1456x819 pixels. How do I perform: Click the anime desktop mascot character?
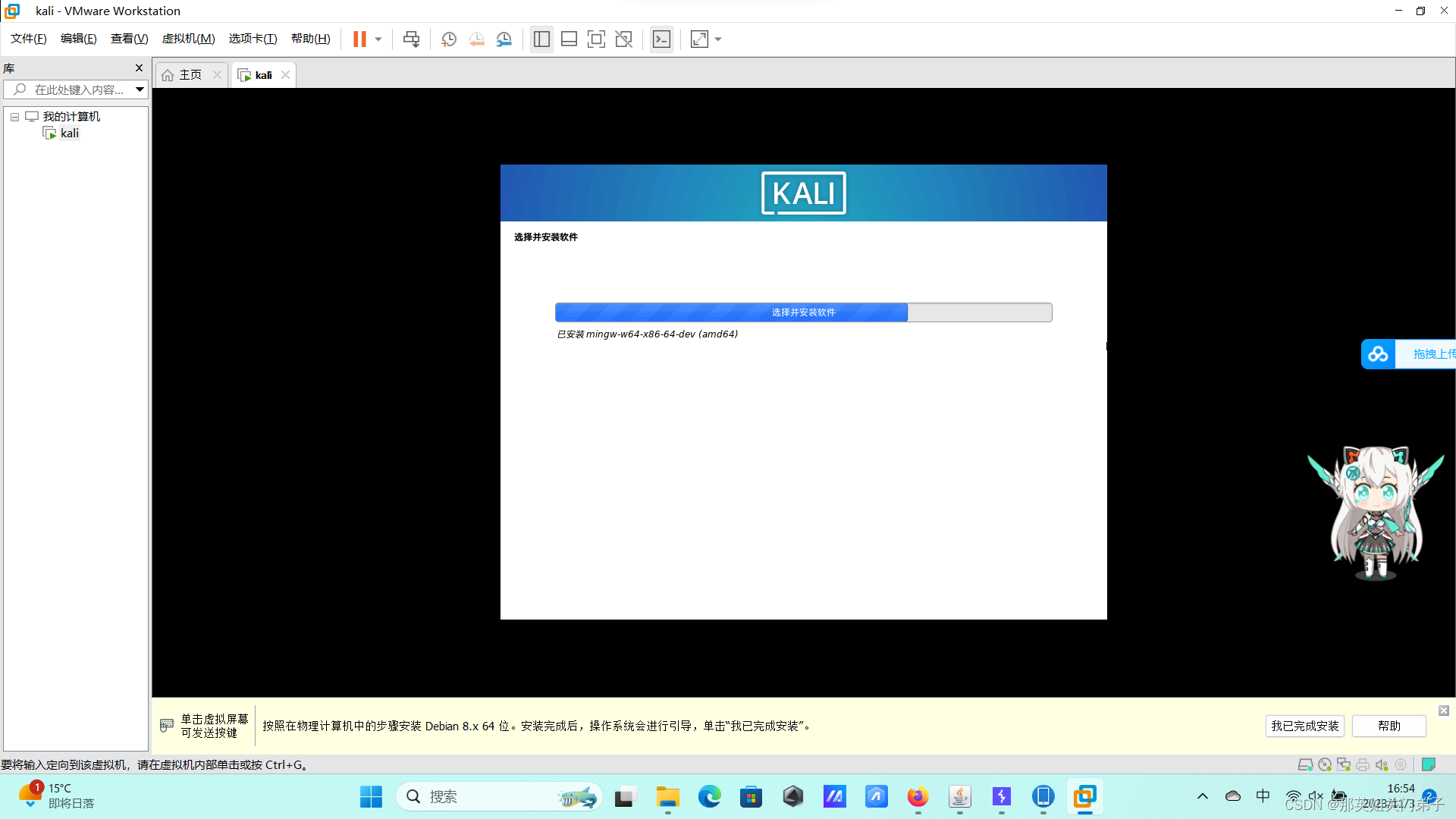[1376, 513]
